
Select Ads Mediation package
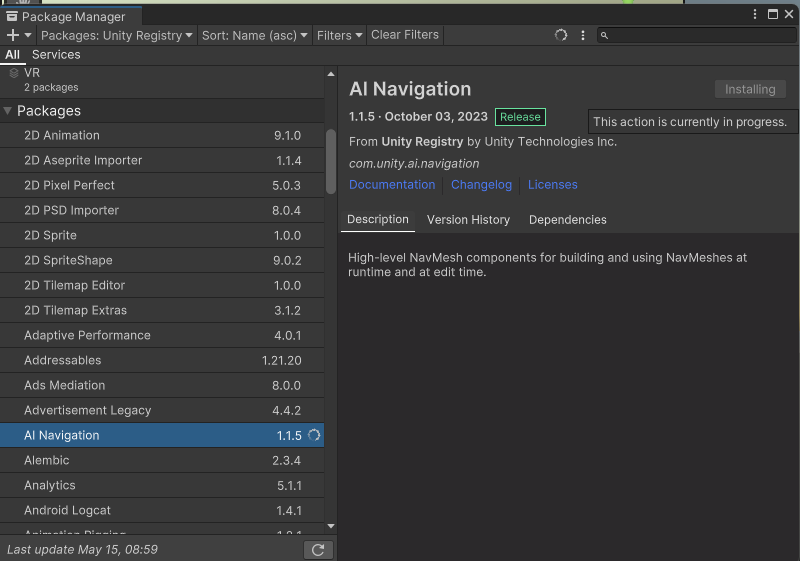(162, 385)
